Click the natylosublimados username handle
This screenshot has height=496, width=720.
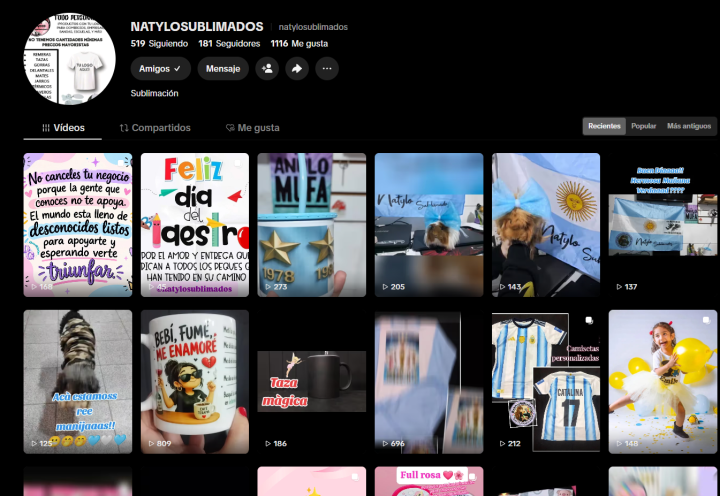coord(313,27)
